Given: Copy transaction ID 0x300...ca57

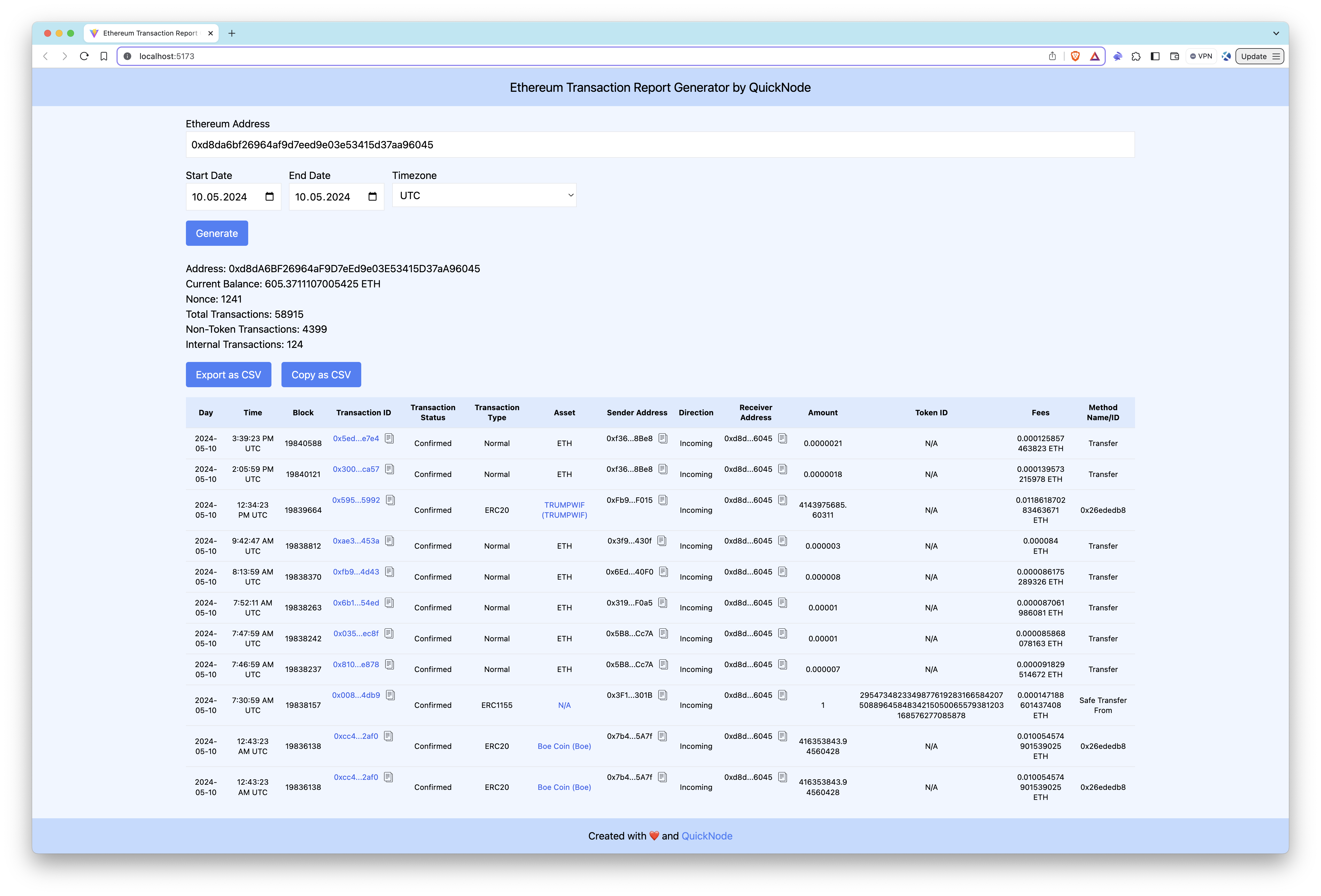Looking at the screenshot, I should click(x=389, y=469).
